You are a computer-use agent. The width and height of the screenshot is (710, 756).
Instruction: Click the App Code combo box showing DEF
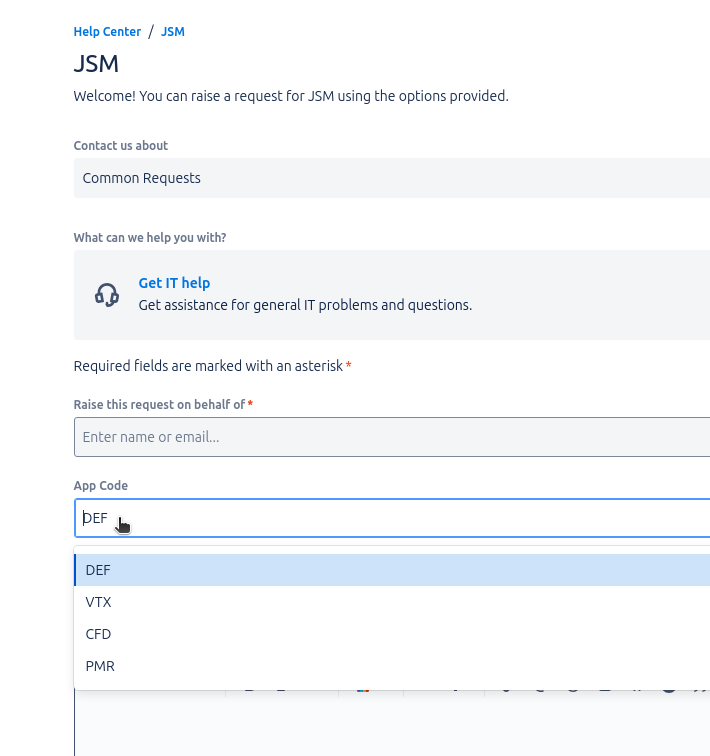390,518
